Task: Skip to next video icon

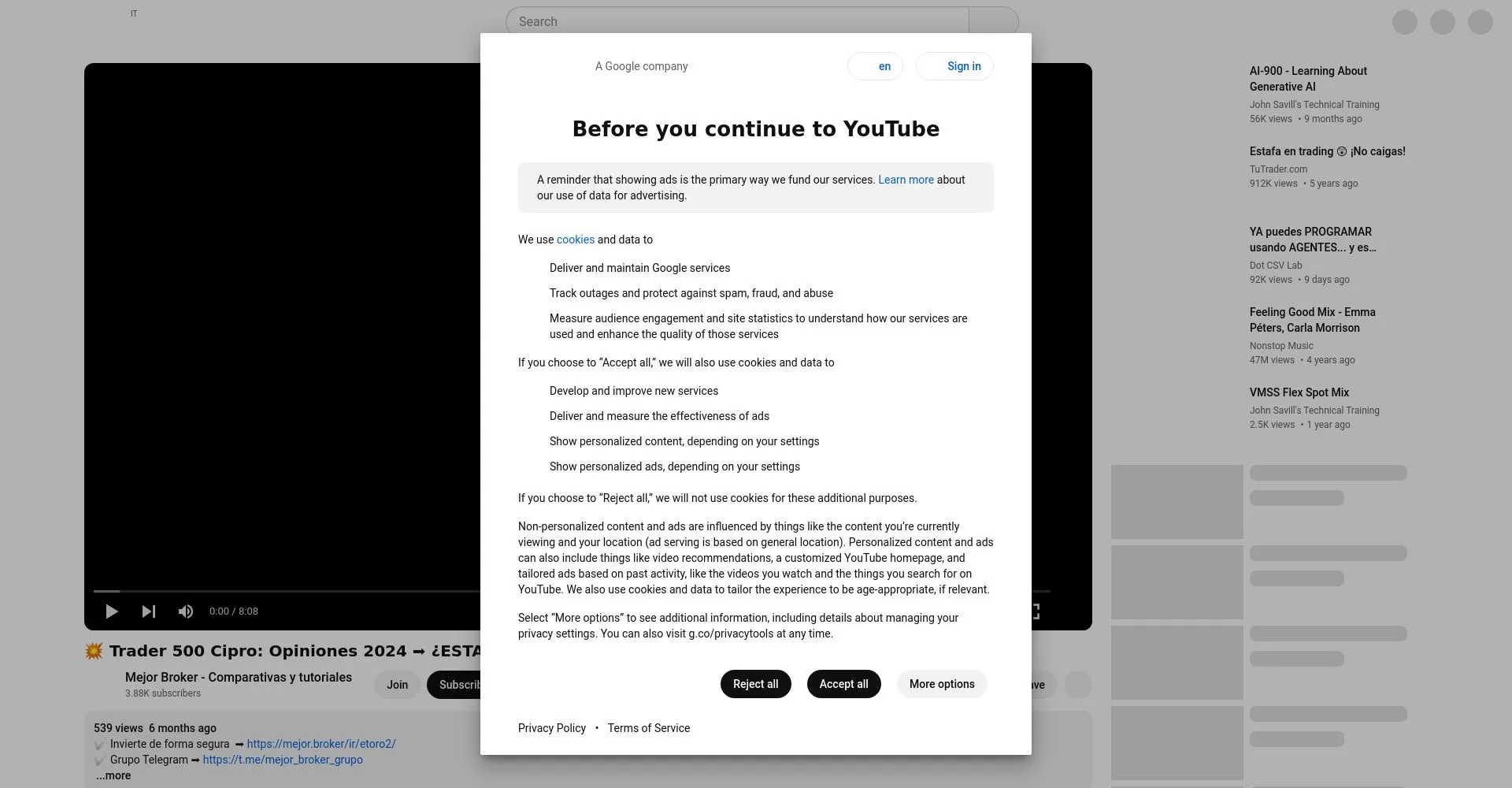Action: click(x=149, y=611)
